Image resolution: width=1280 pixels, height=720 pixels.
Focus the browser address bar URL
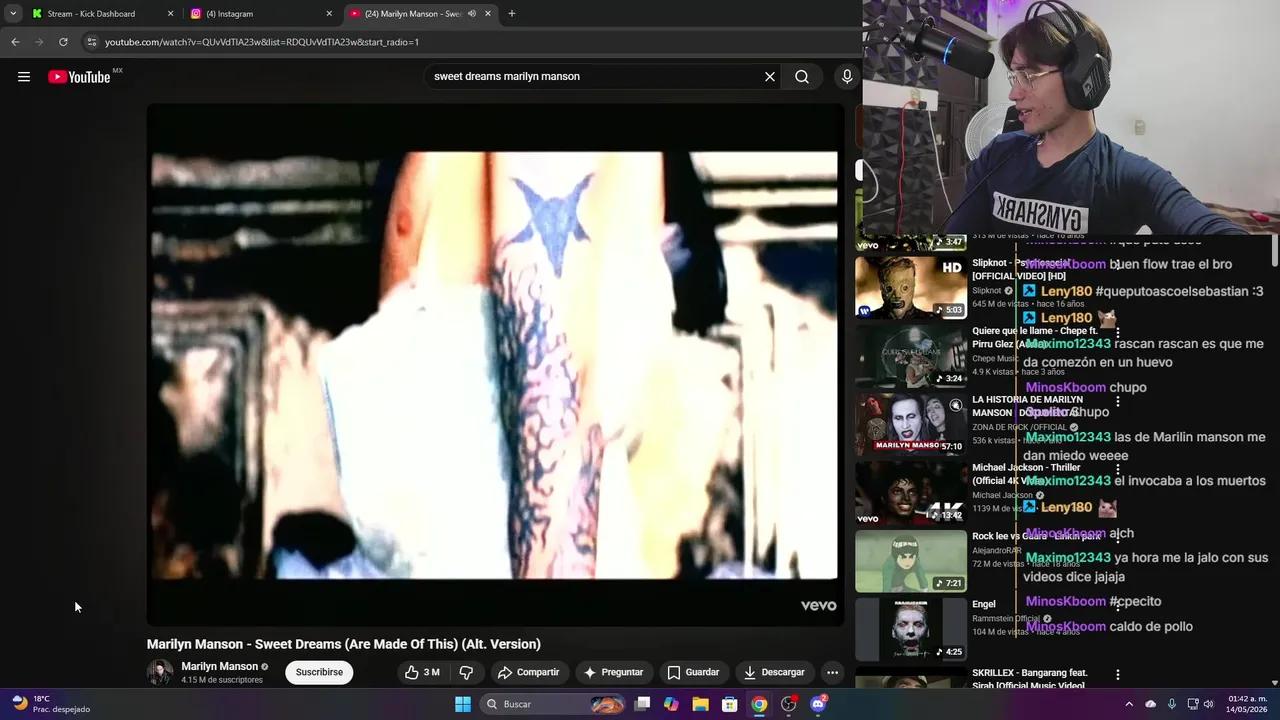262,42
